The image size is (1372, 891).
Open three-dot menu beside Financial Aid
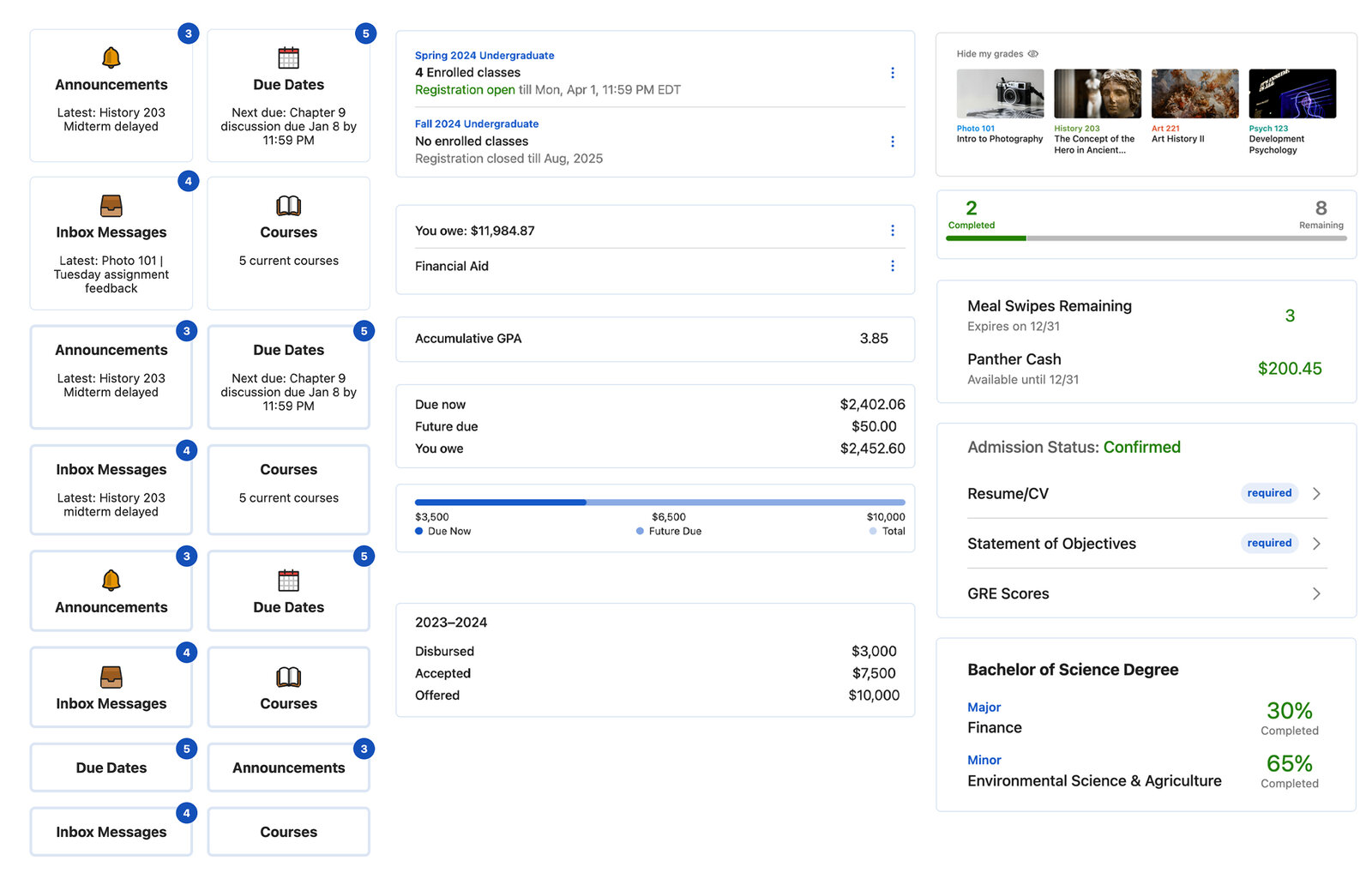click(x=893, y=266)
